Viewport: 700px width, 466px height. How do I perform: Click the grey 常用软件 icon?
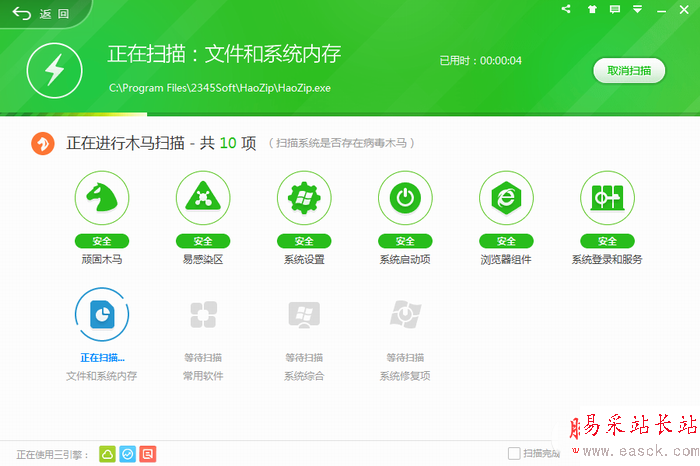(204, 315)
